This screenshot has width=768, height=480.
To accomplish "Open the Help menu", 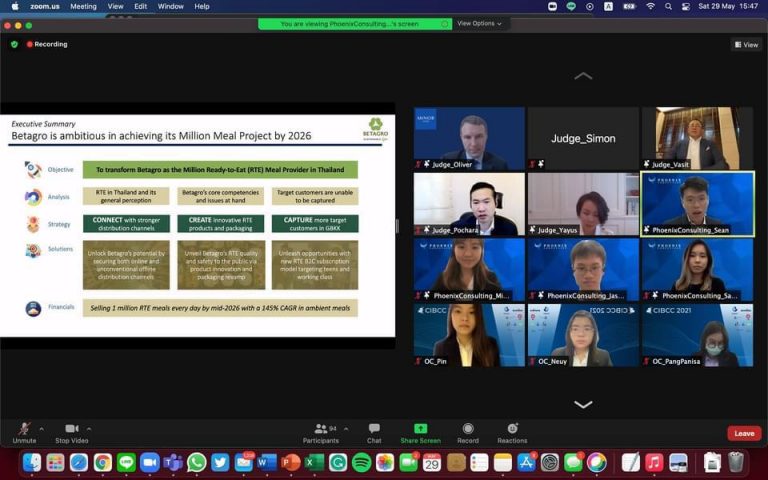I will [x=202, y=6].
